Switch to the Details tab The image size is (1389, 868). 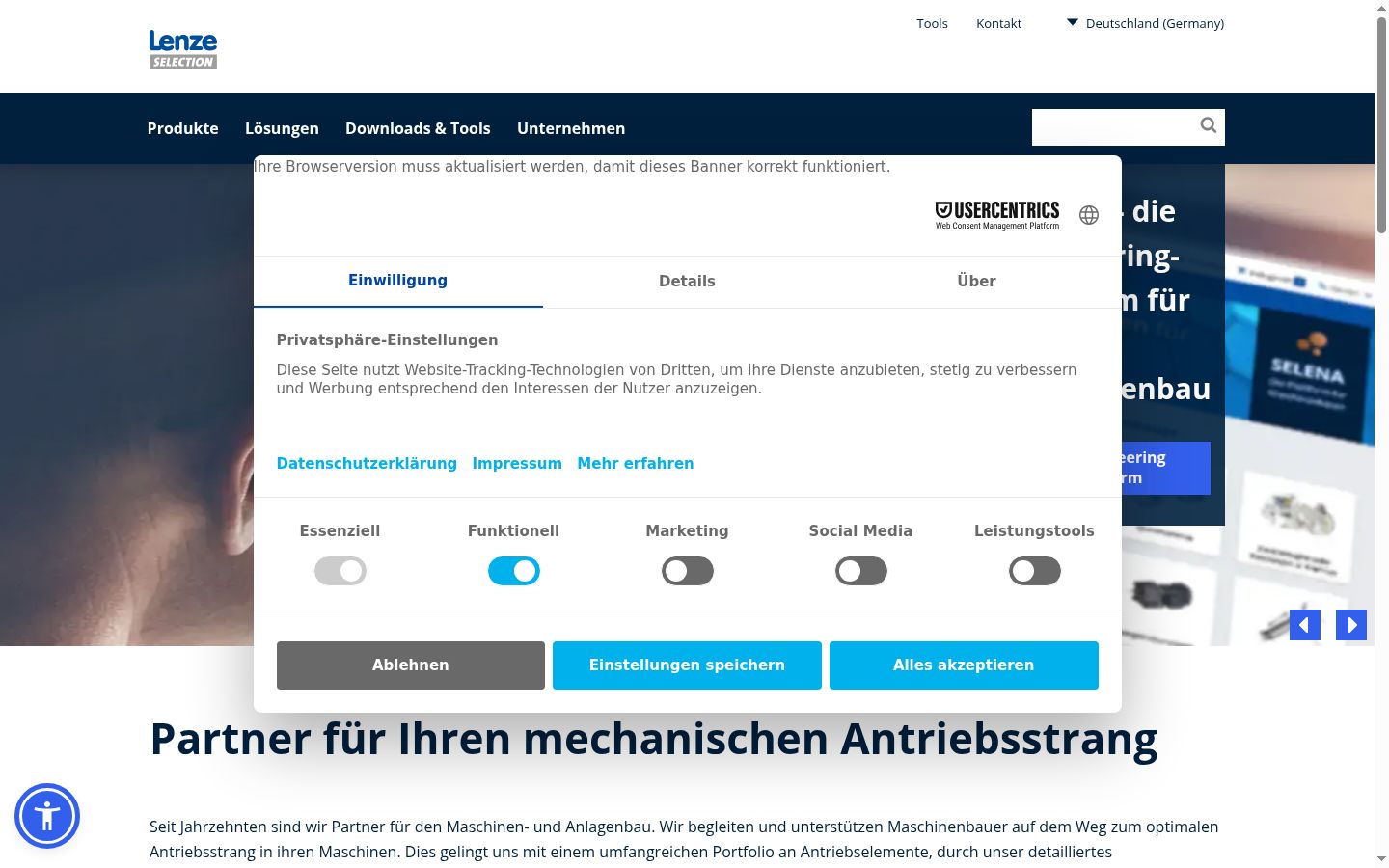(x=687, y=282)
